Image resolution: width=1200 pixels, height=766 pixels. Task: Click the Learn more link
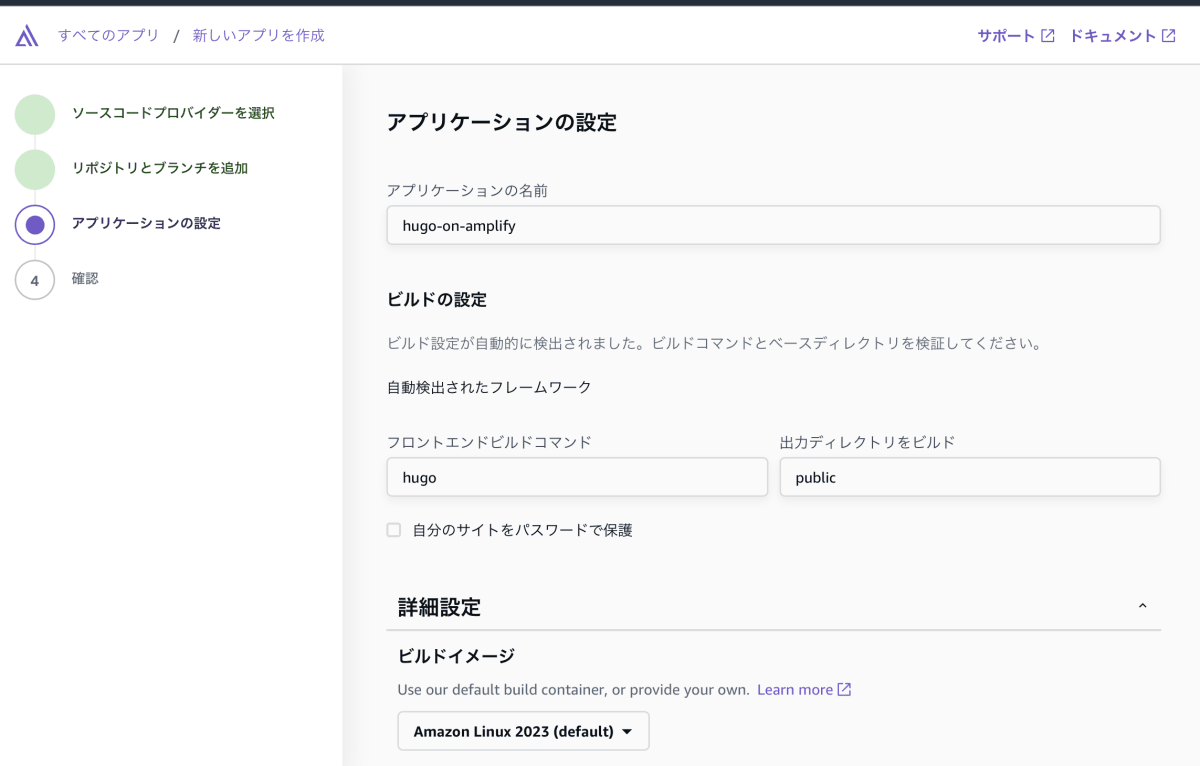[x=795, y=689]
